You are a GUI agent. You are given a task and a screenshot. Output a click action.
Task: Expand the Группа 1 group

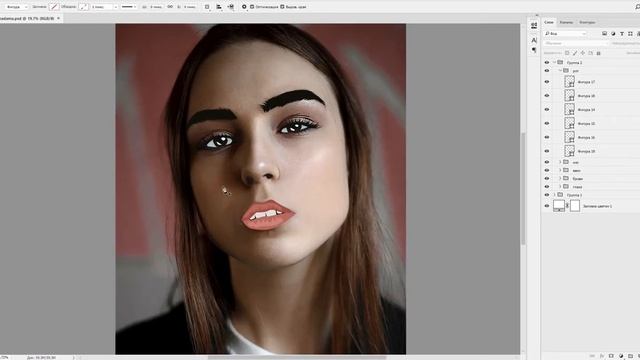[x=555, y=195]
